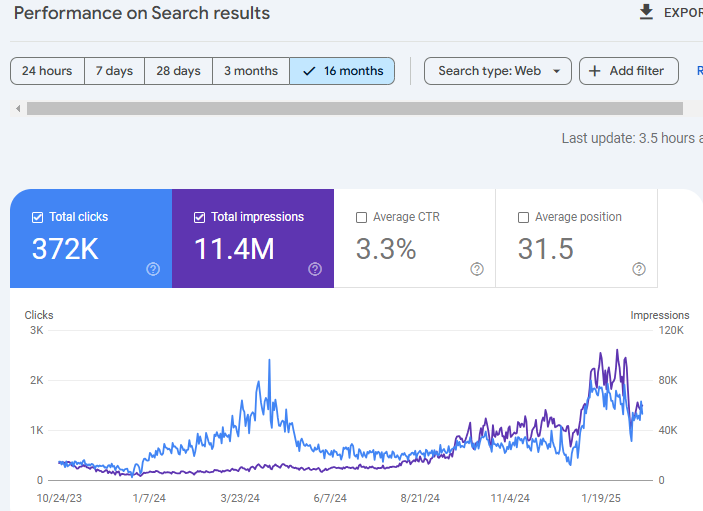This screenshot has height=511, width=703.
Task: Click checkmark icon on 16 months chip
Action: pyautogui.click(x=309, y=71)
